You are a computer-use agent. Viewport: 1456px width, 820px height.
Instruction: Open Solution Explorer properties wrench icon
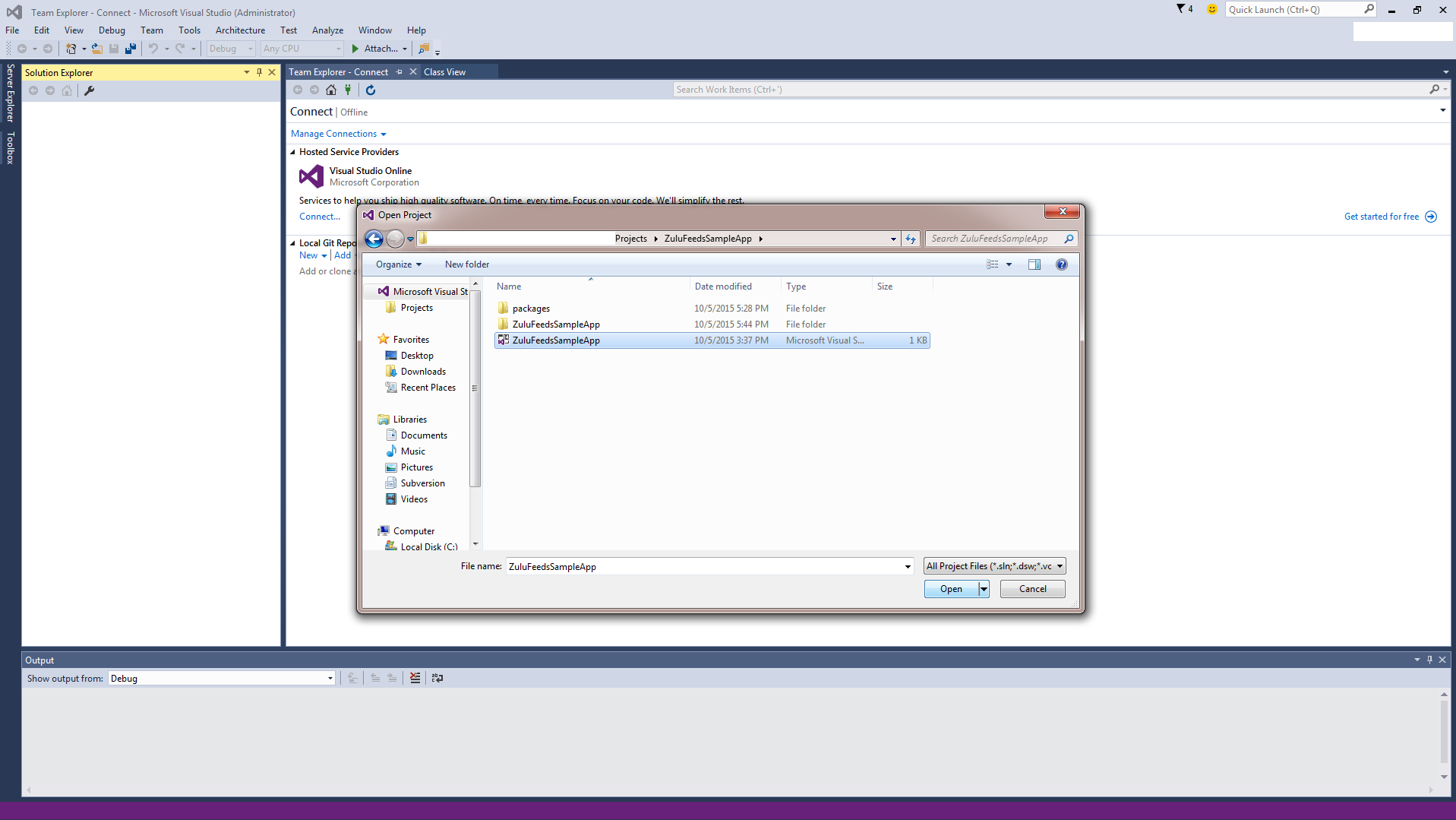[89, 90]
